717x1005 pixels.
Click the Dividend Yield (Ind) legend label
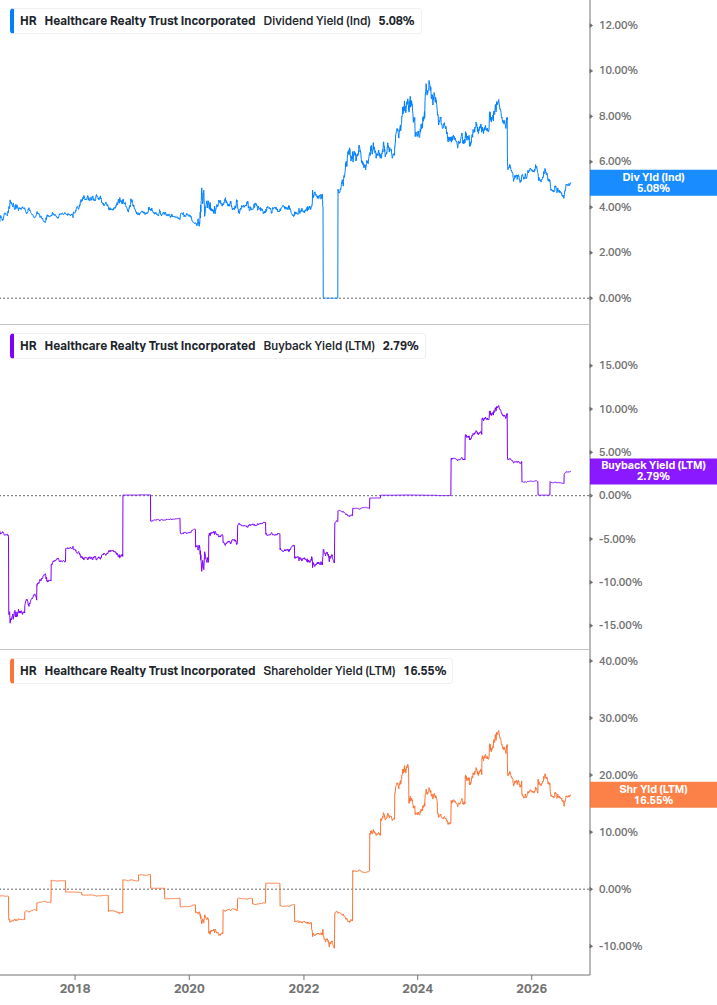[x=317, y=21]
